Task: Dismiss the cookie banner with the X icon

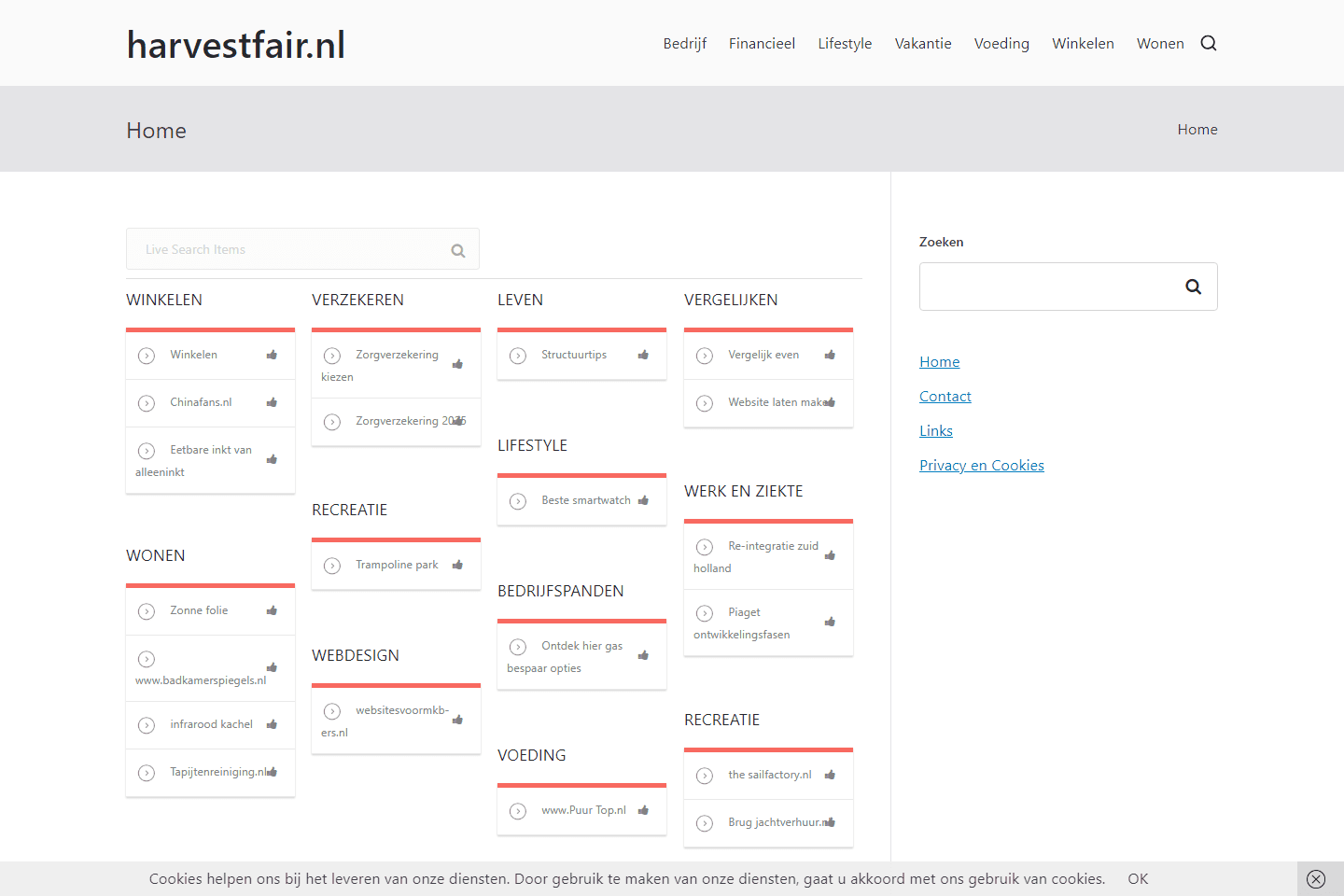Action: [x=1316, y=879]
